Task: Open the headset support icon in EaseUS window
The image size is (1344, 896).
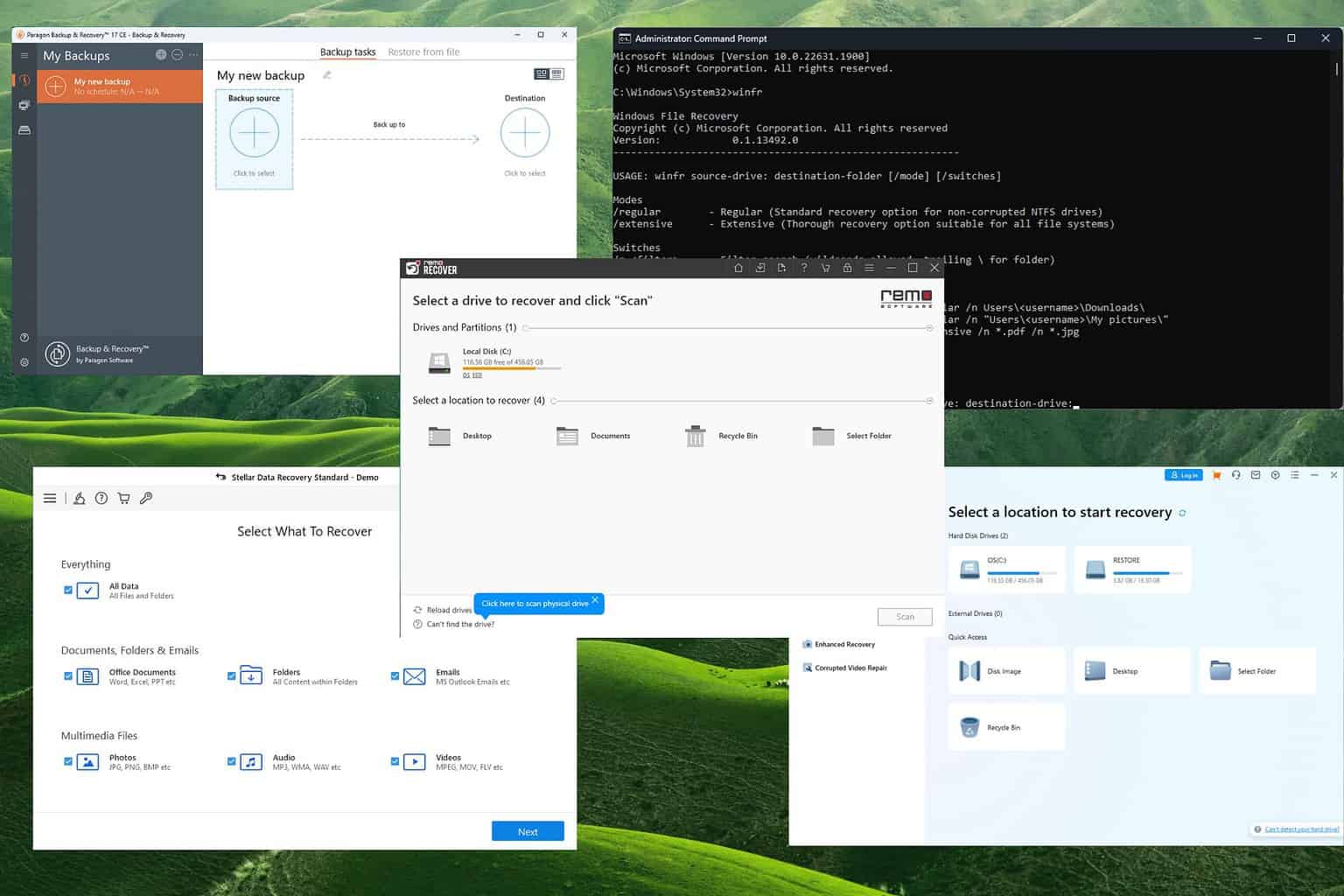Action: 1236,475
